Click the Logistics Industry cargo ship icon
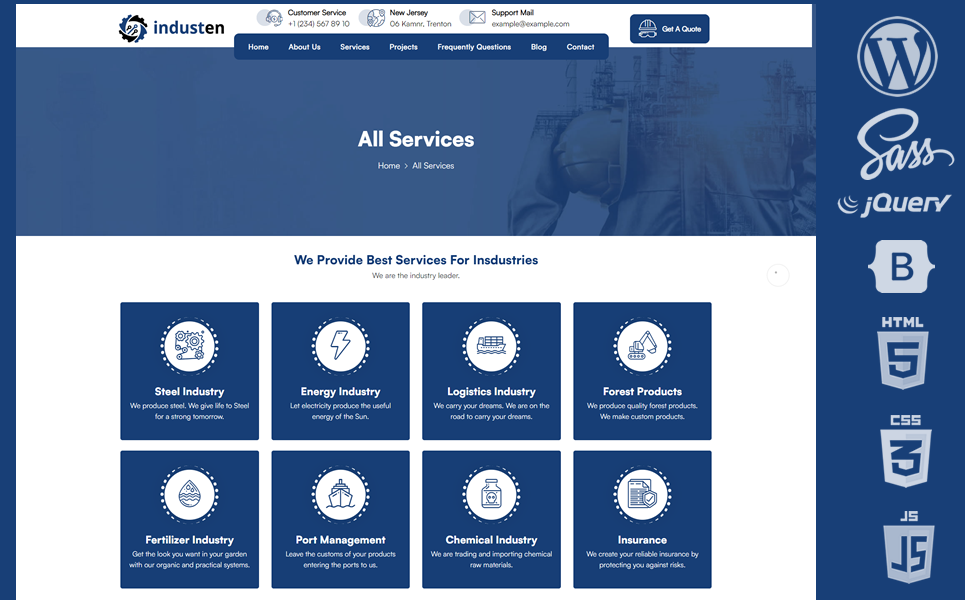Viewport: 965px width, 600px height. coord(491,346)
